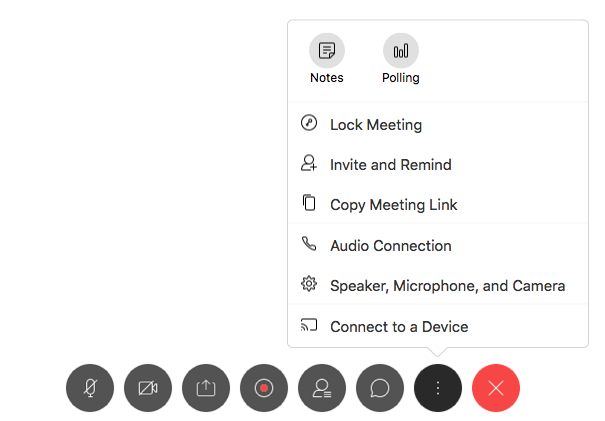Show the participants panel
The image size is (605, 421).
[322, 388]
